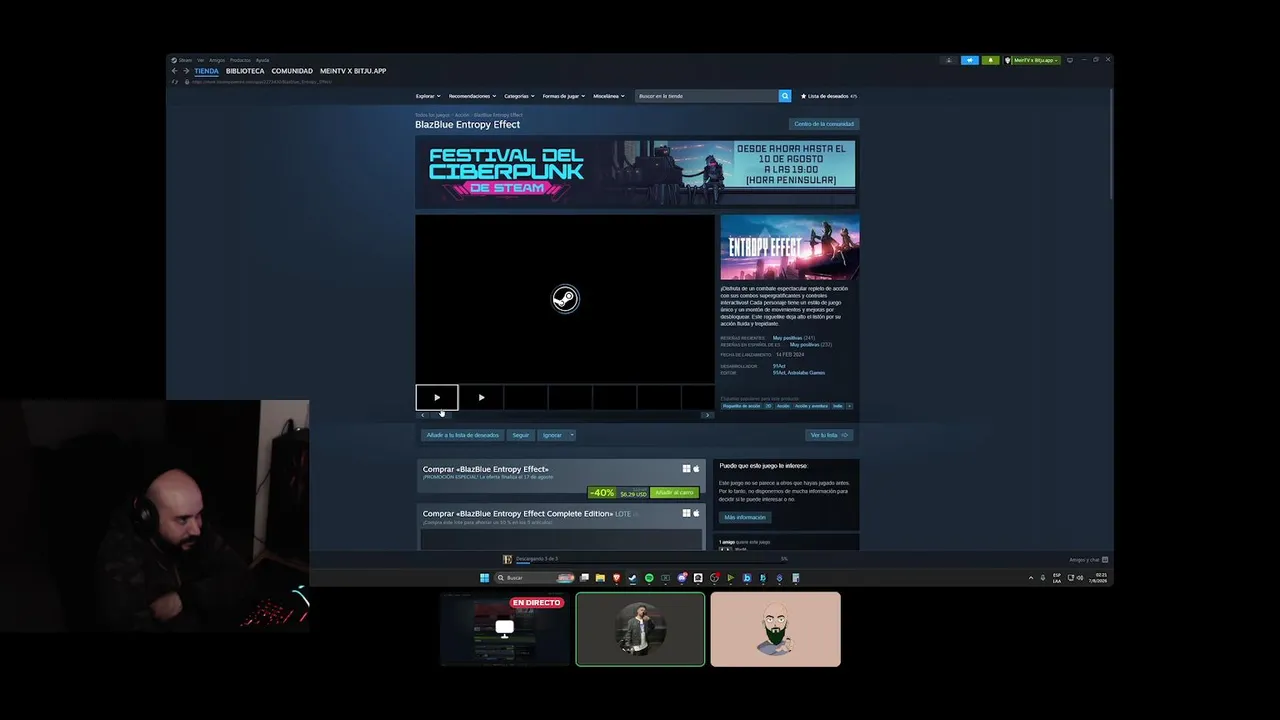Select the bald bearded avatar participant tile
The height and width of the screenshot is (720, 1280).
(776, 629)
